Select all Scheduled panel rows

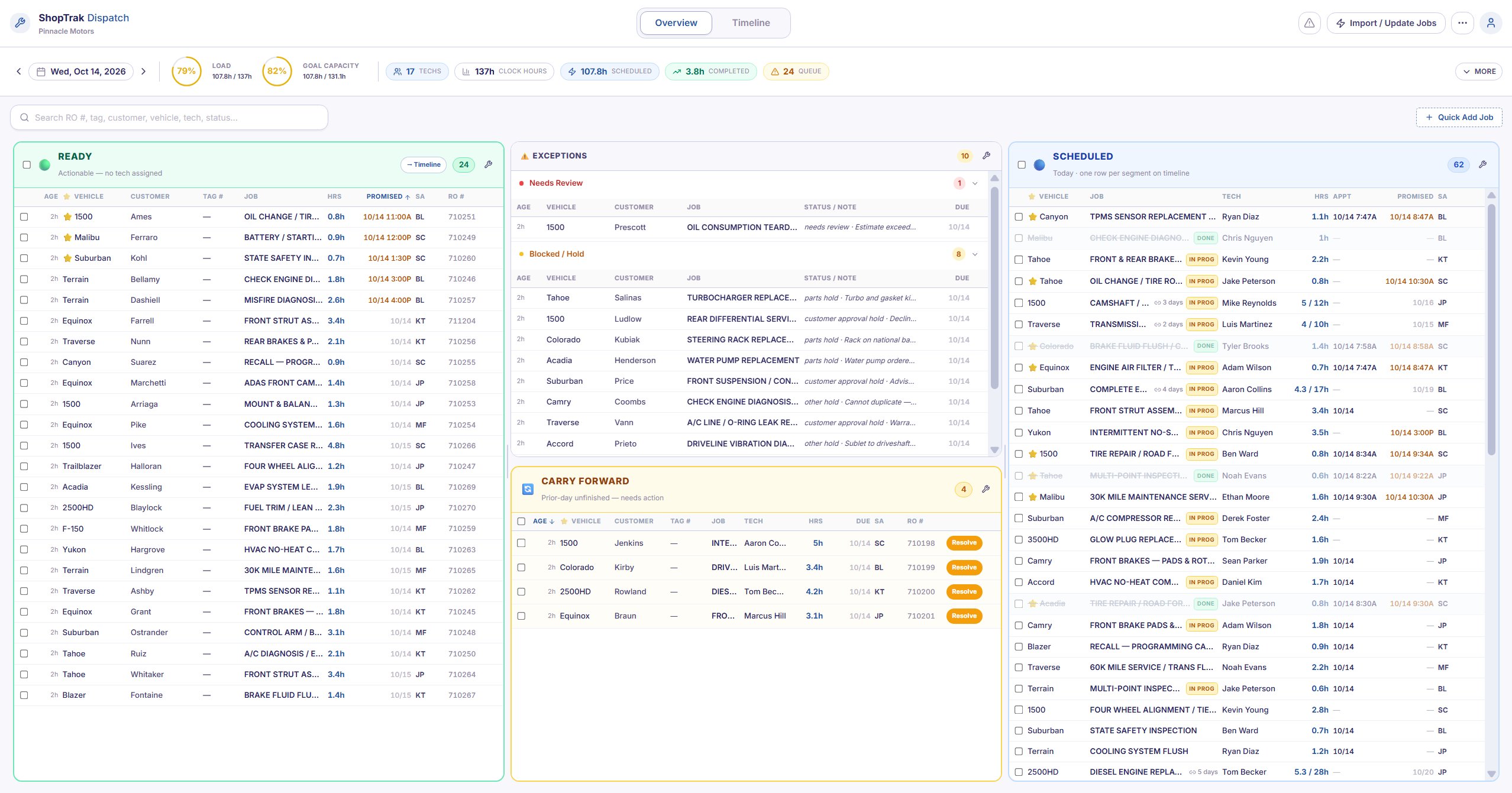pos(1022,164)
